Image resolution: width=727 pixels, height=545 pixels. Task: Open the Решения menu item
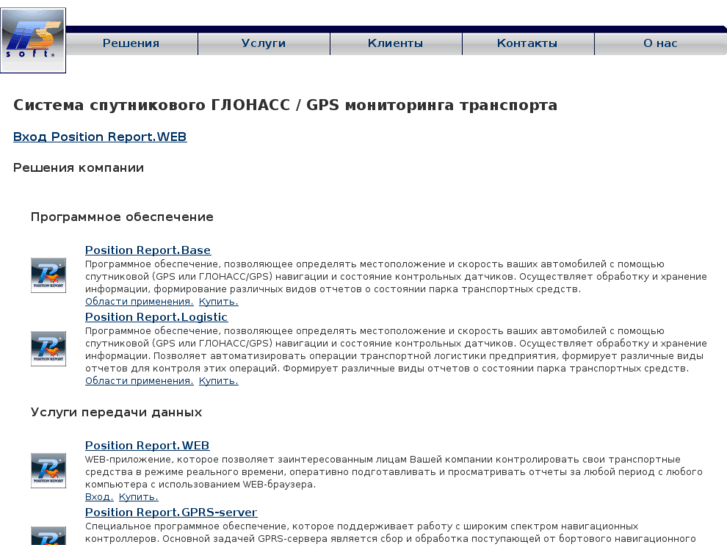tap(131, 44)
